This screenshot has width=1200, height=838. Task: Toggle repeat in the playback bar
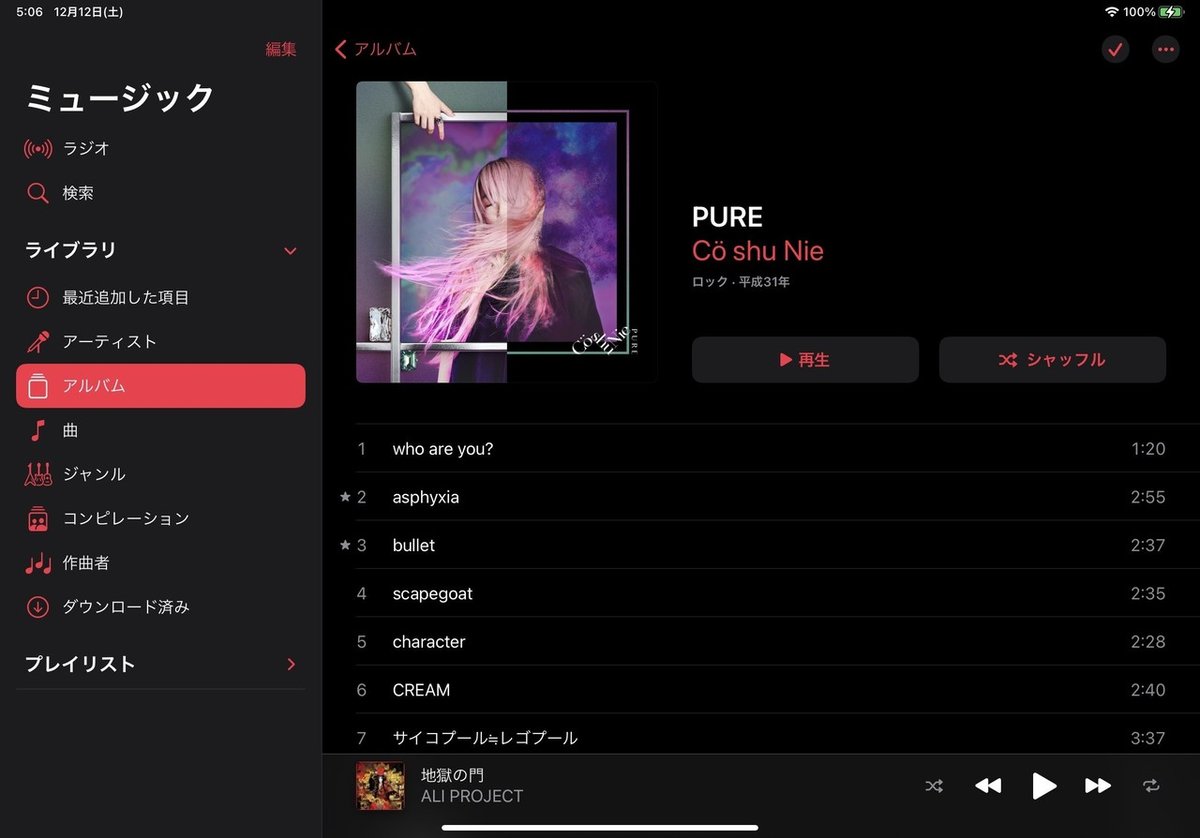pos(1151,786)
